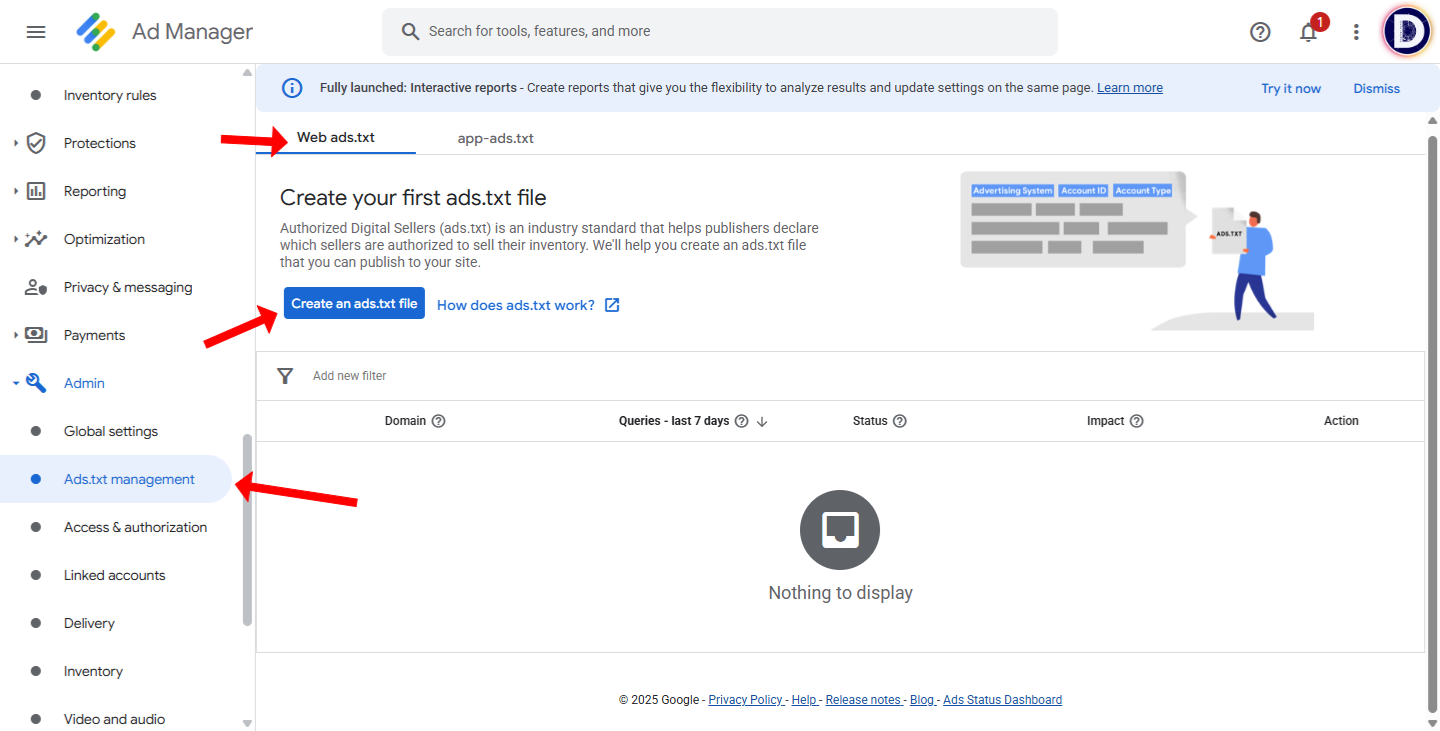Image resolution: width=1440 pixels, height=731 pixels.
Task: Open Inventory rules in sidebar
Action: tap(110, 95)
